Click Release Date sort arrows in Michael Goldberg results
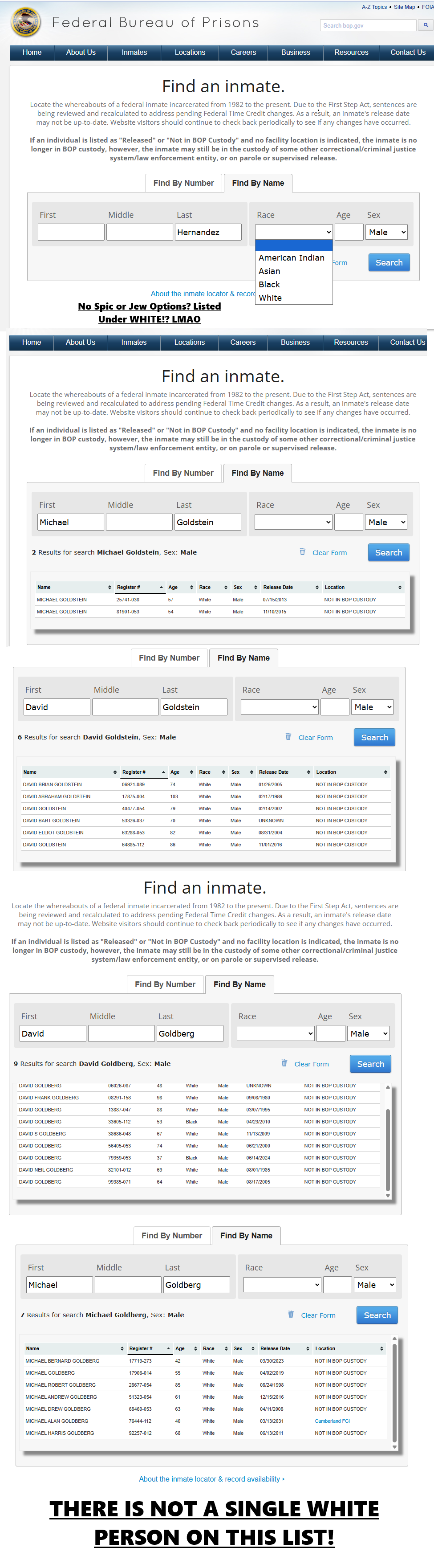 pyautogui.click(x=308, y=1348)
